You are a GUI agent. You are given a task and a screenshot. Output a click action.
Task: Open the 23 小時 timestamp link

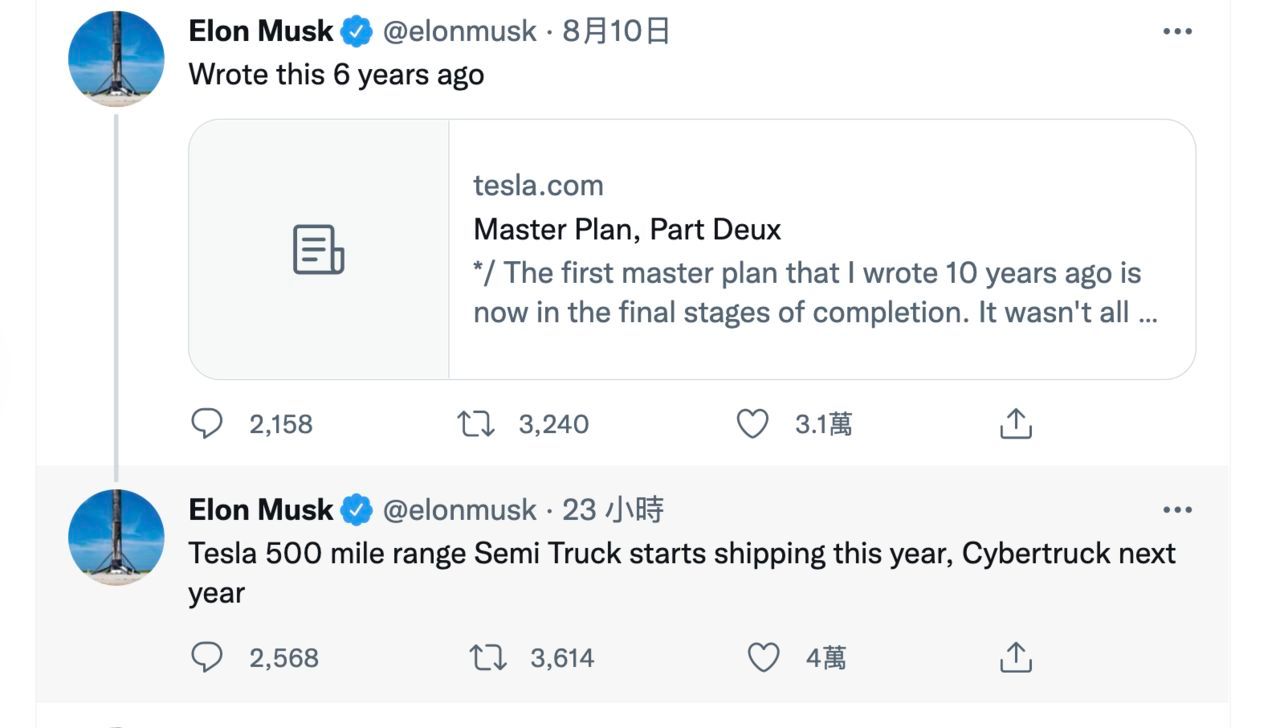(x=613, y=510)
